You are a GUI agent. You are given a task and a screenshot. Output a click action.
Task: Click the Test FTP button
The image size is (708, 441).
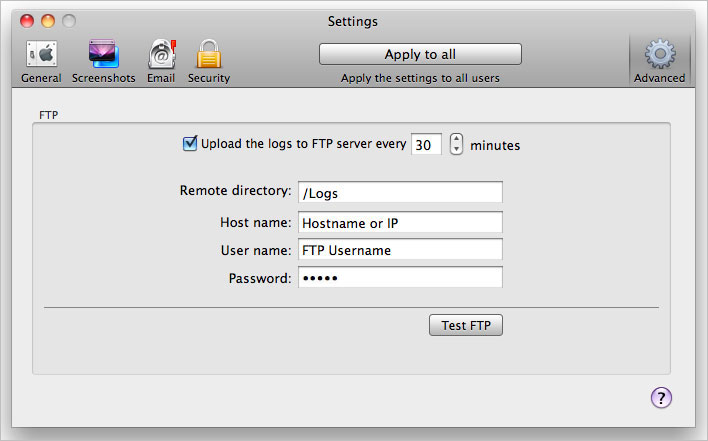[466, 325]
